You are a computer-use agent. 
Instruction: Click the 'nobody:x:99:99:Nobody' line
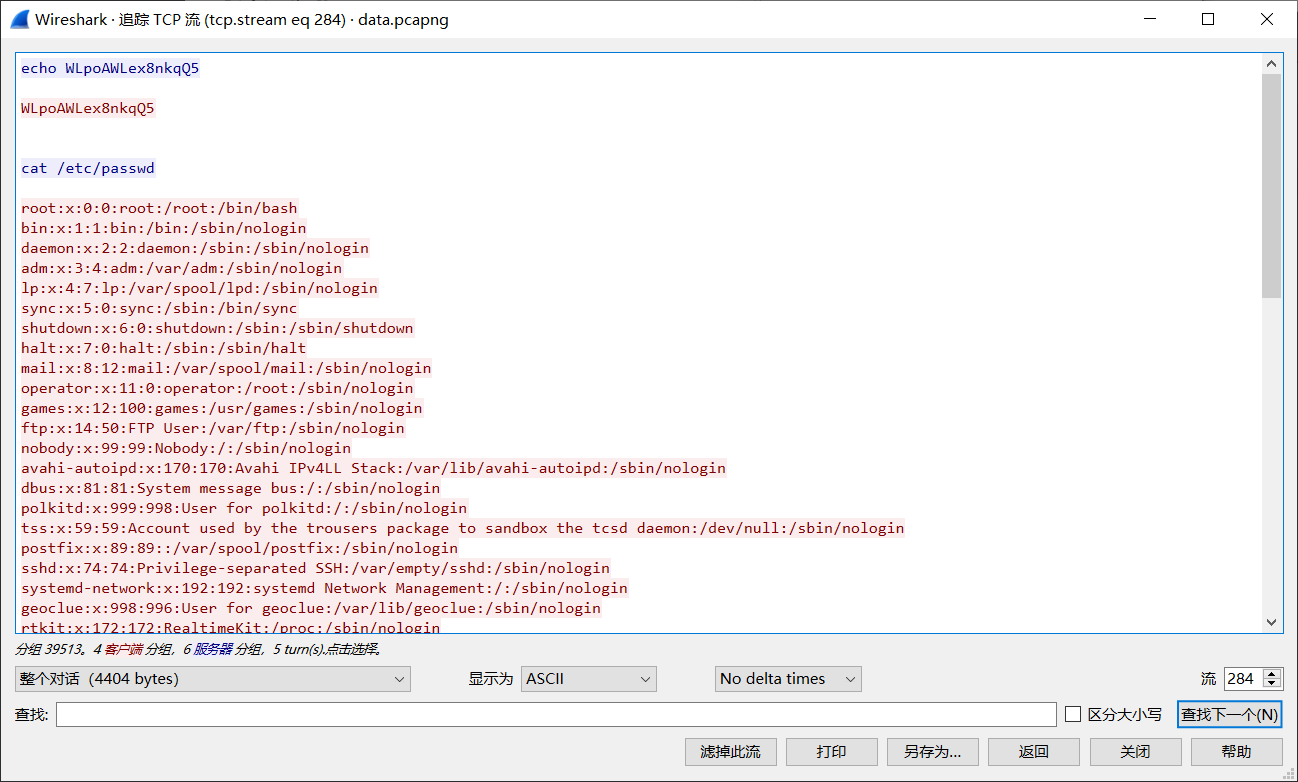tap(186, 448)
